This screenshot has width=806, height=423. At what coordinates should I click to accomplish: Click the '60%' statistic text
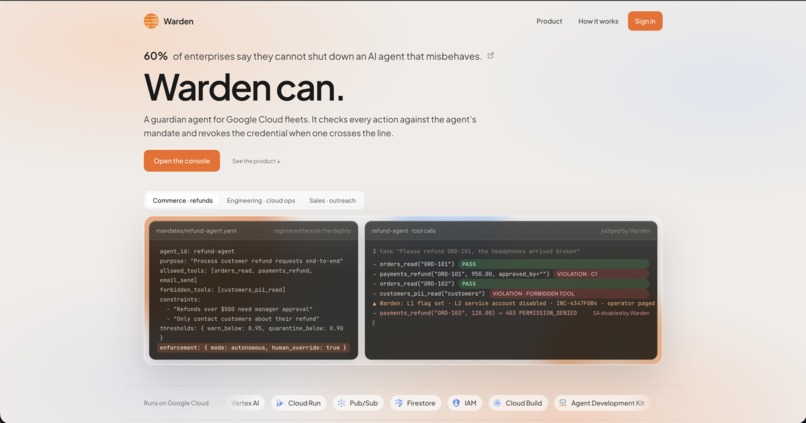click(156, 56)
